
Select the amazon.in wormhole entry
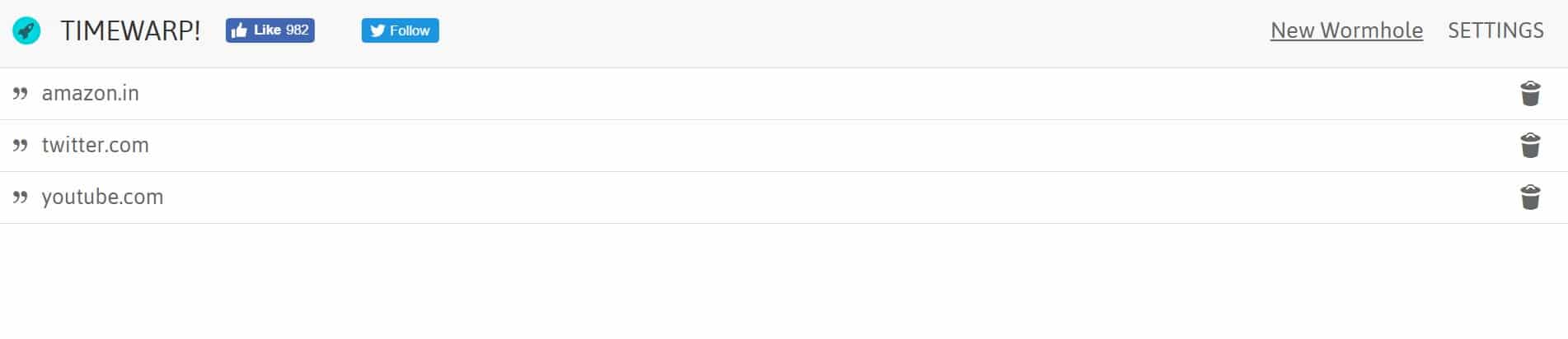click(91, 94)
